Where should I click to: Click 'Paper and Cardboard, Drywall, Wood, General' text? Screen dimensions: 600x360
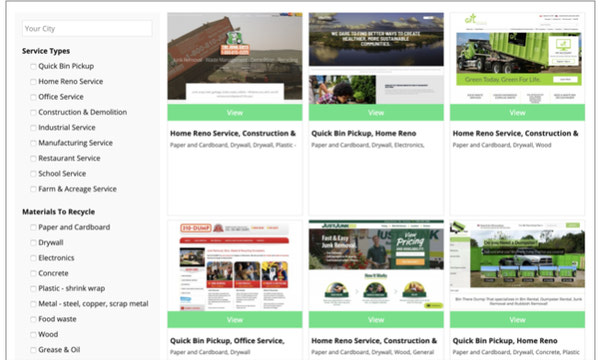pos(373,352)
